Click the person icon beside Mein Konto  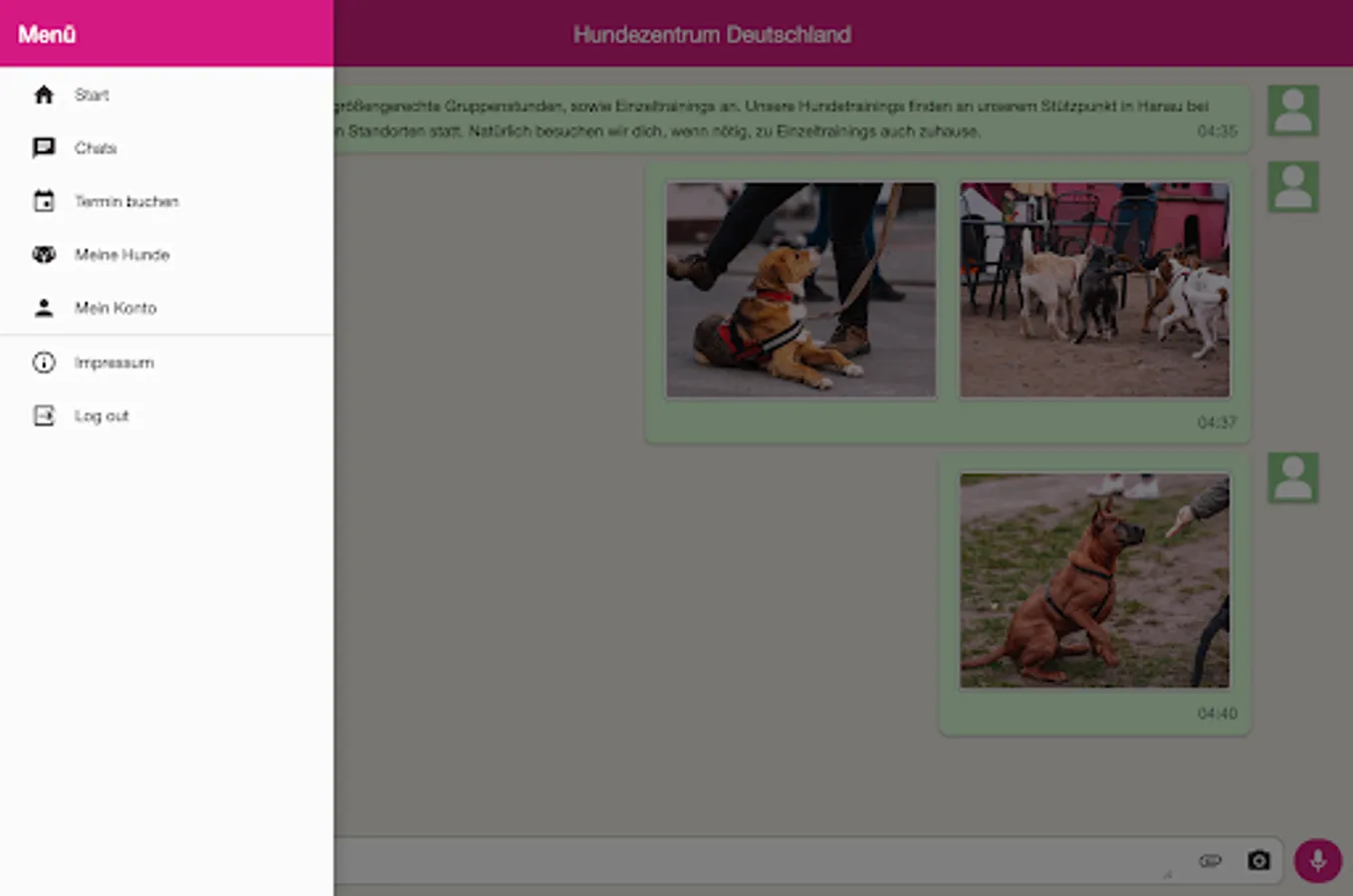[44, 308]
